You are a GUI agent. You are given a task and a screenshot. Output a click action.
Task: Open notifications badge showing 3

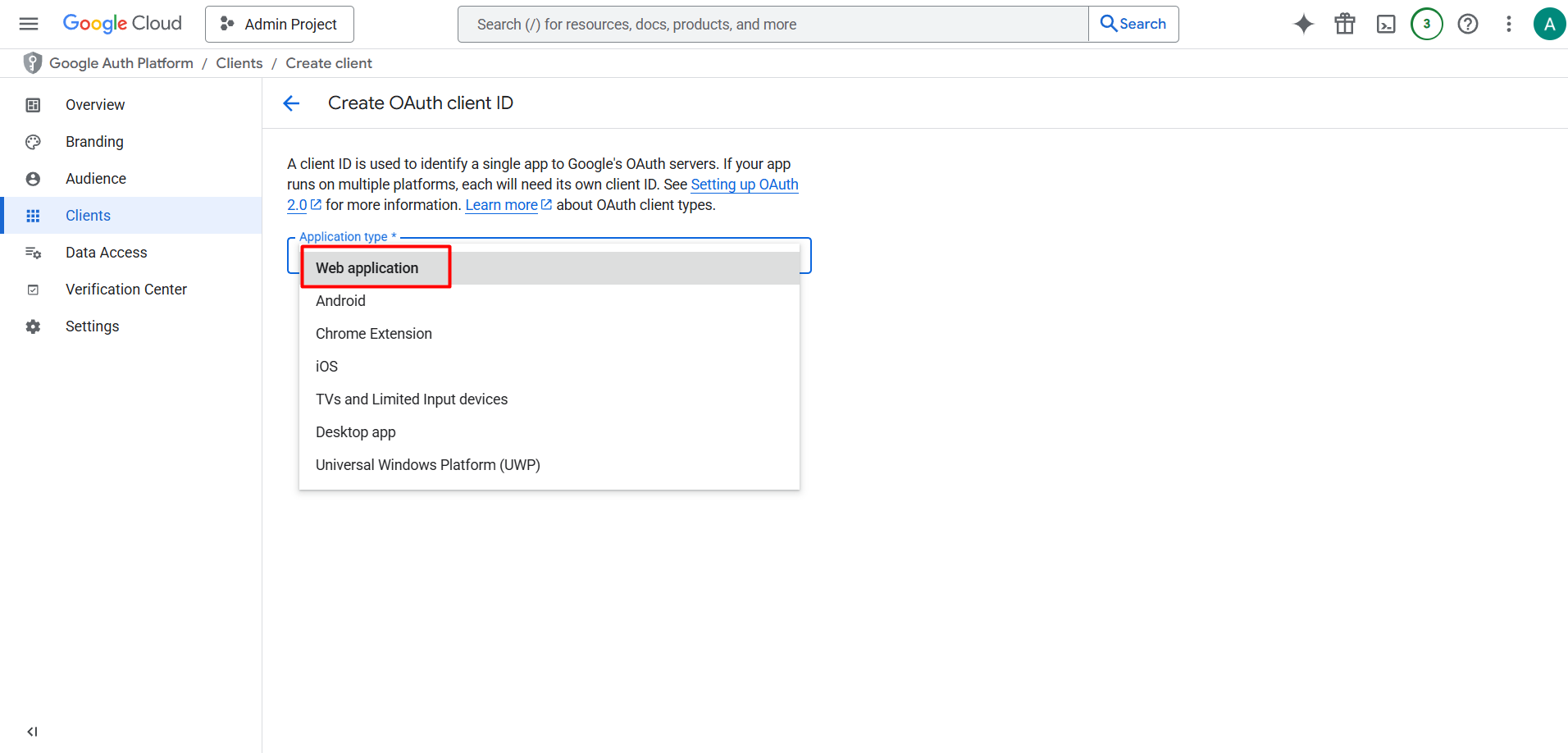(1427, 24)
